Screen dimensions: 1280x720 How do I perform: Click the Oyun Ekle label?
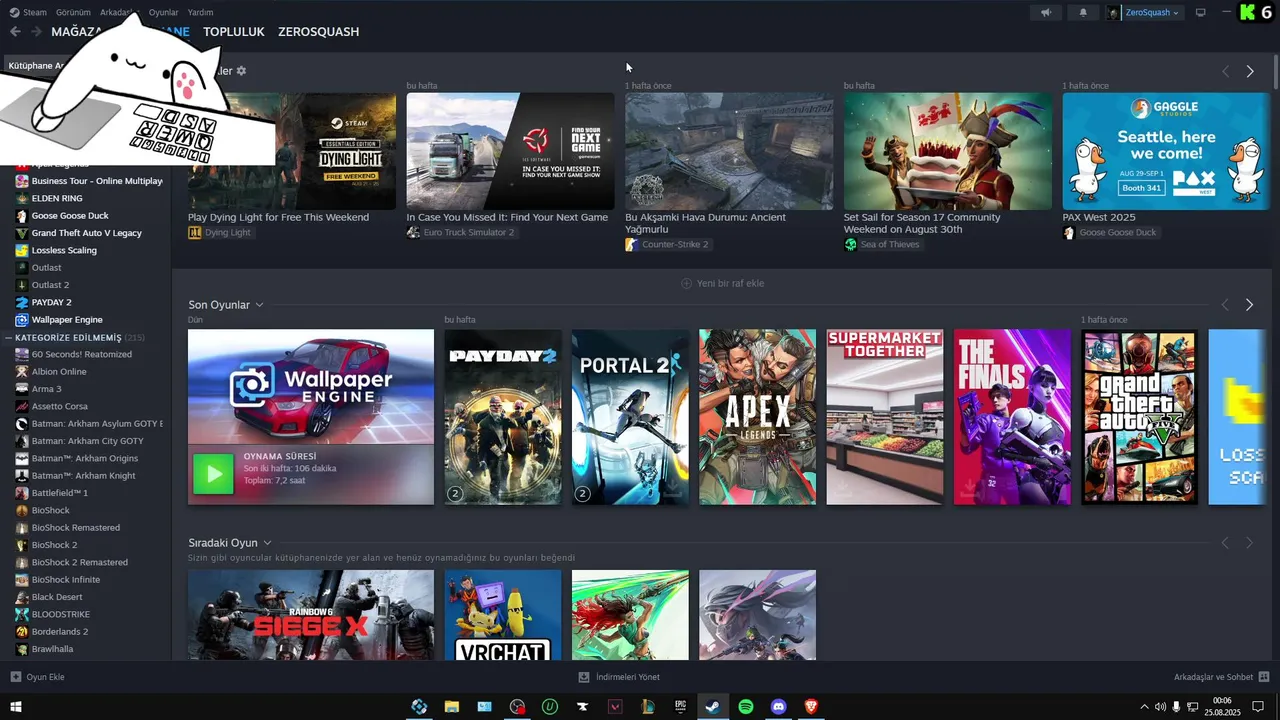[x=46, y=677]
